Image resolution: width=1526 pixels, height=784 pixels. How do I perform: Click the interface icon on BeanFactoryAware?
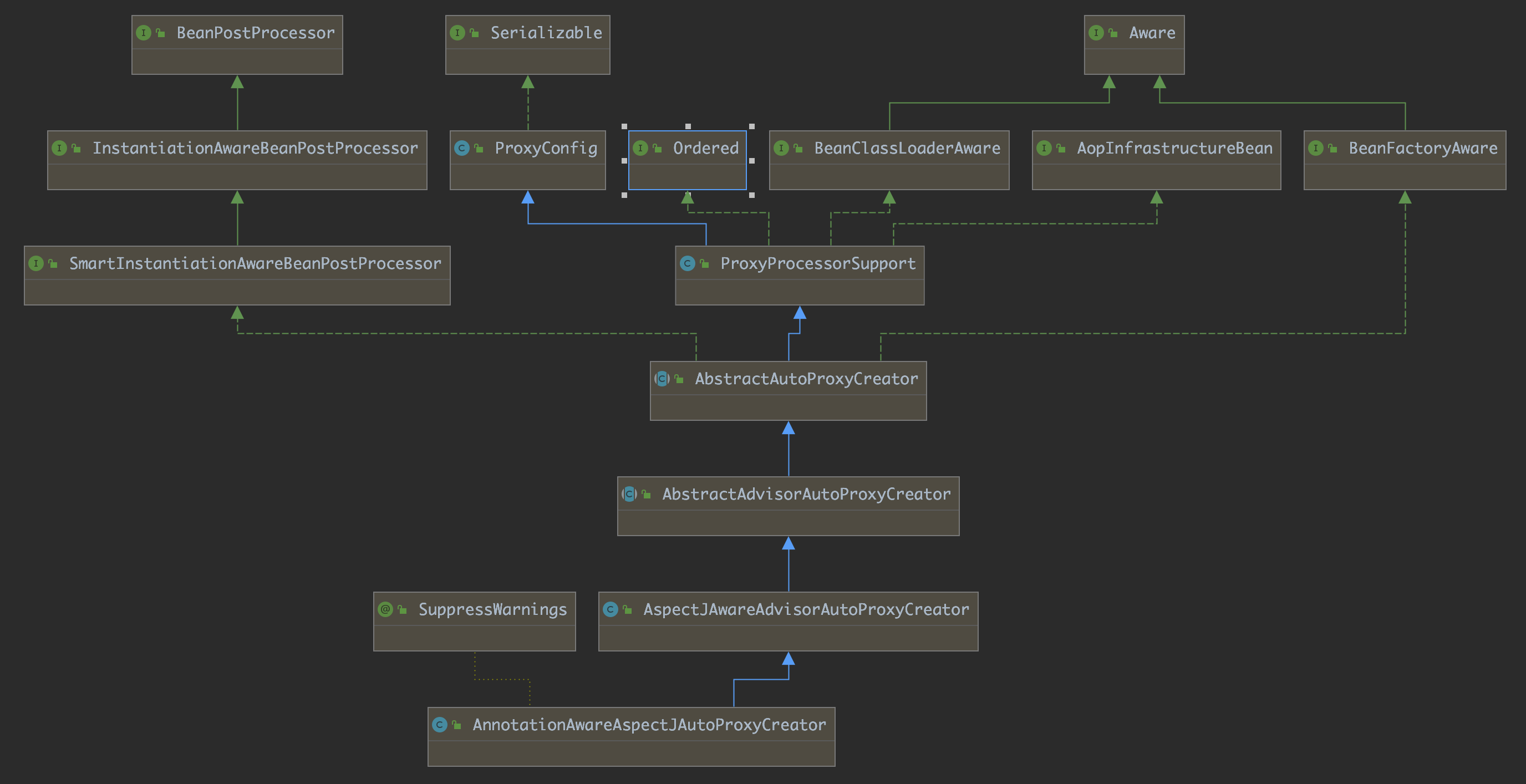1316,148
